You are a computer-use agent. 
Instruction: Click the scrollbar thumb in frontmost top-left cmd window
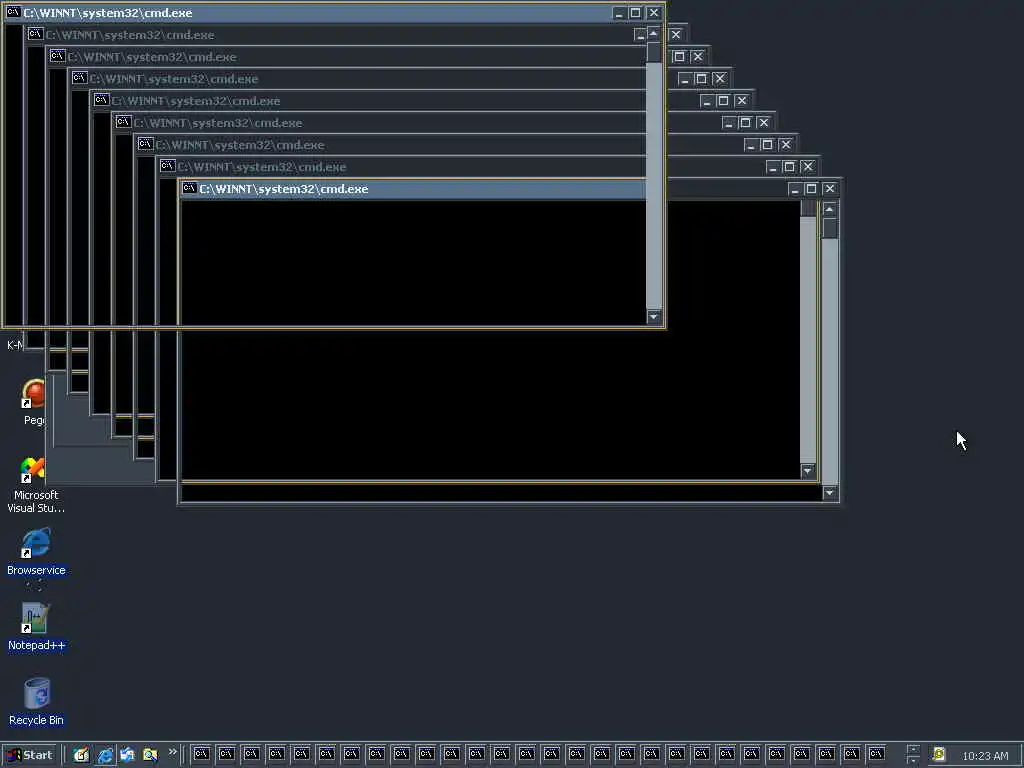653,52
